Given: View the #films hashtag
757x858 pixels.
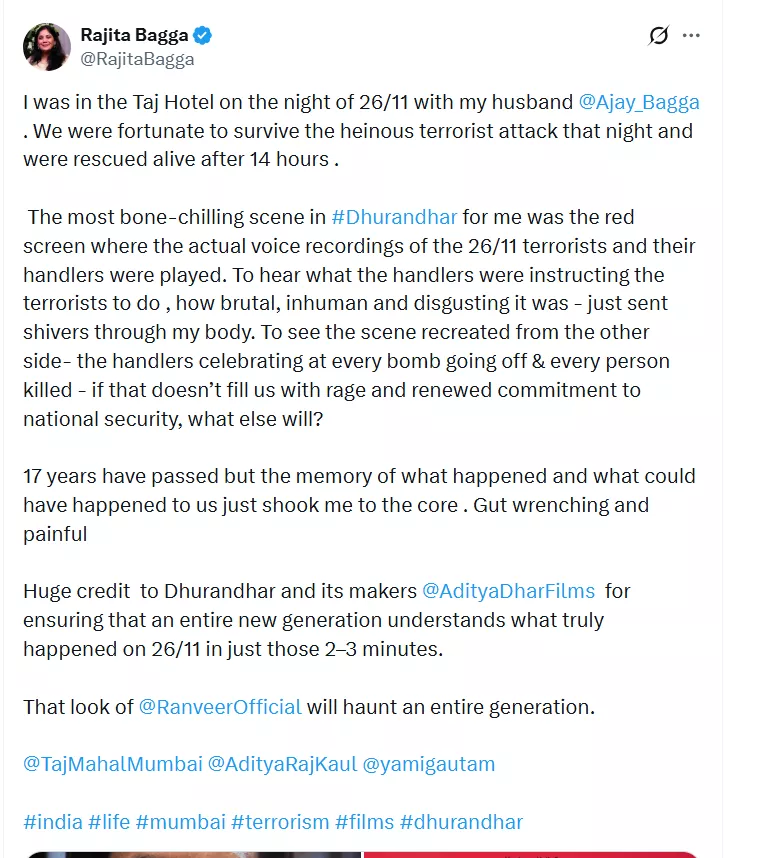Looking at the screenshot, I should pos(364,822).
